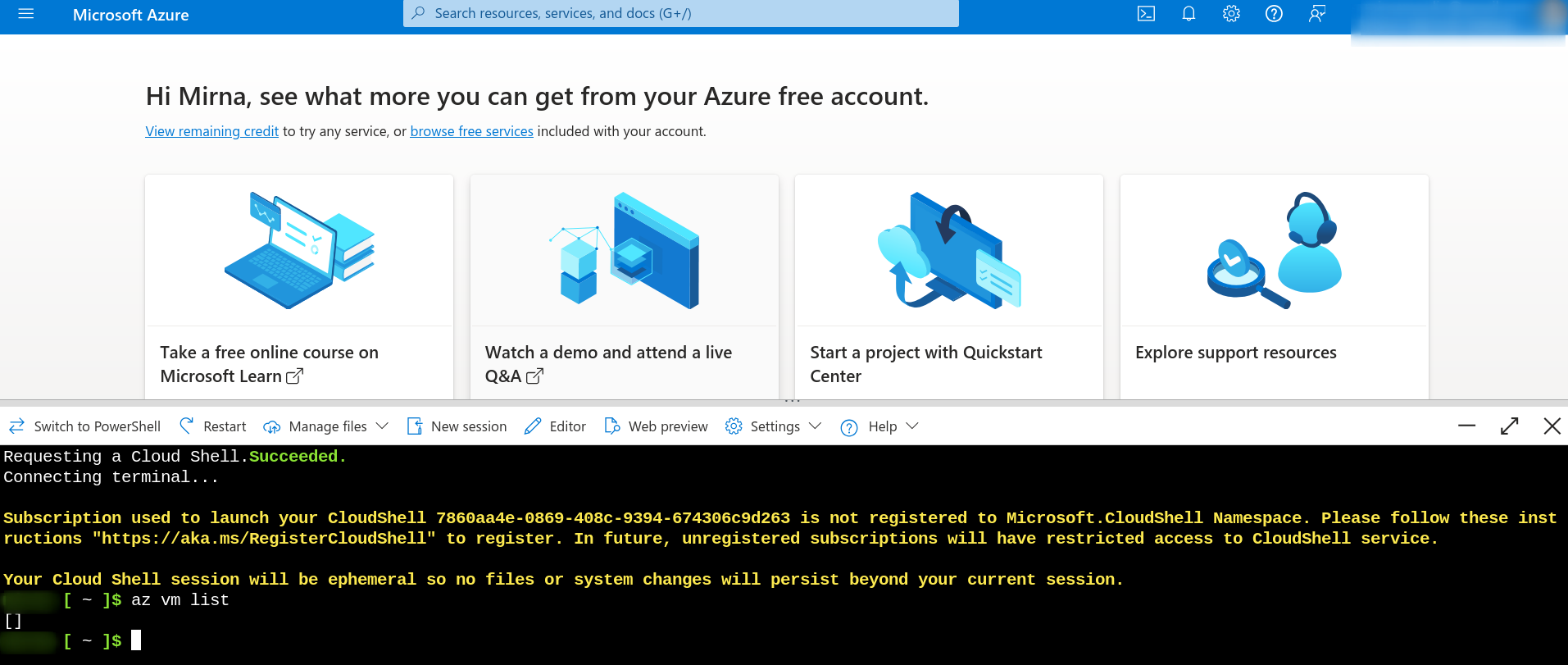Click the help question mark in header

tap(1274, 14)
